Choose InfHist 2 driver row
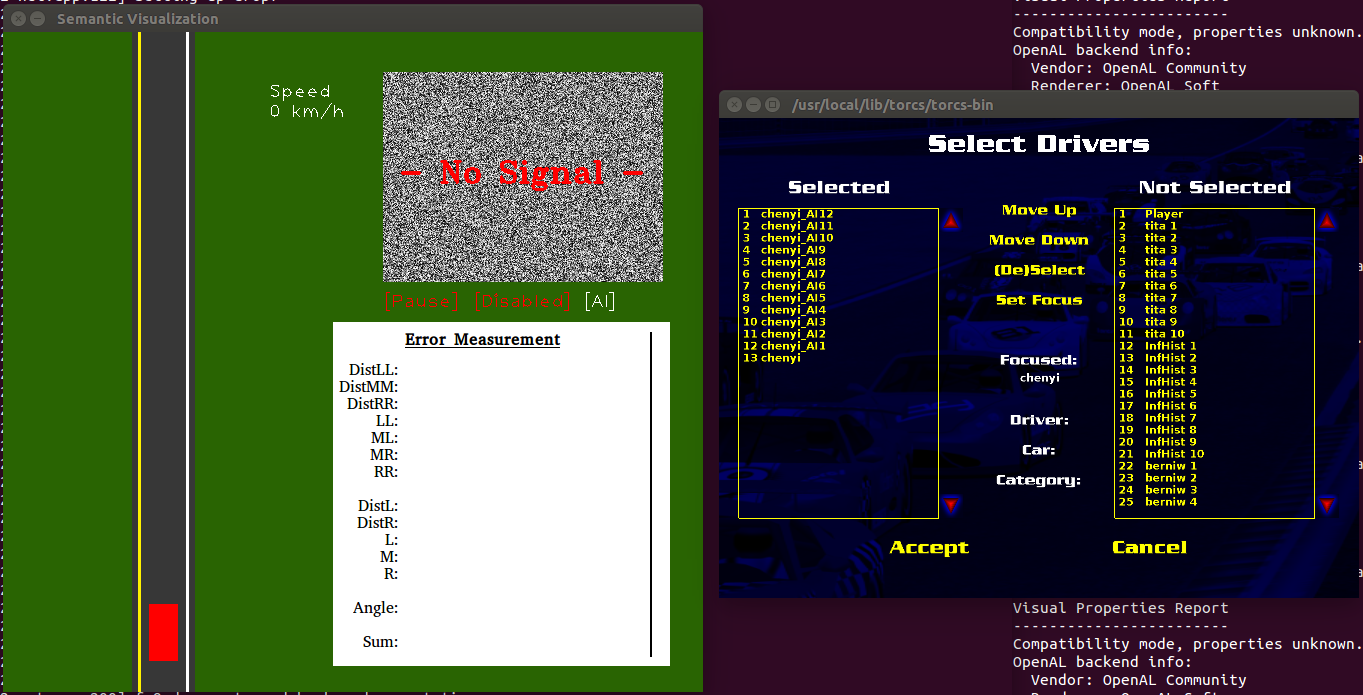 point(1214,358)
